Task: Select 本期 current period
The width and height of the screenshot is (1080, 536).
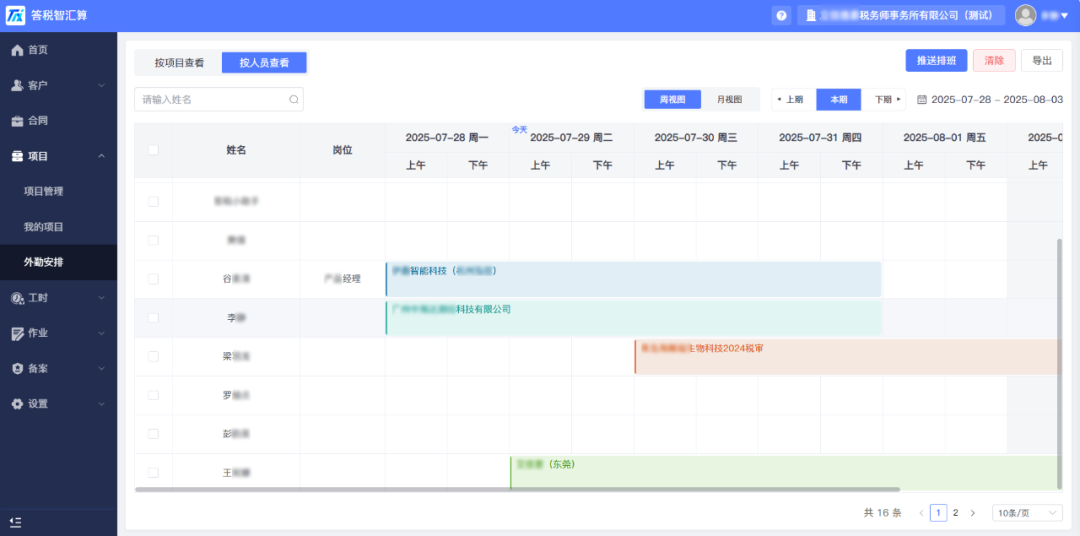Action: coord(838,99)
